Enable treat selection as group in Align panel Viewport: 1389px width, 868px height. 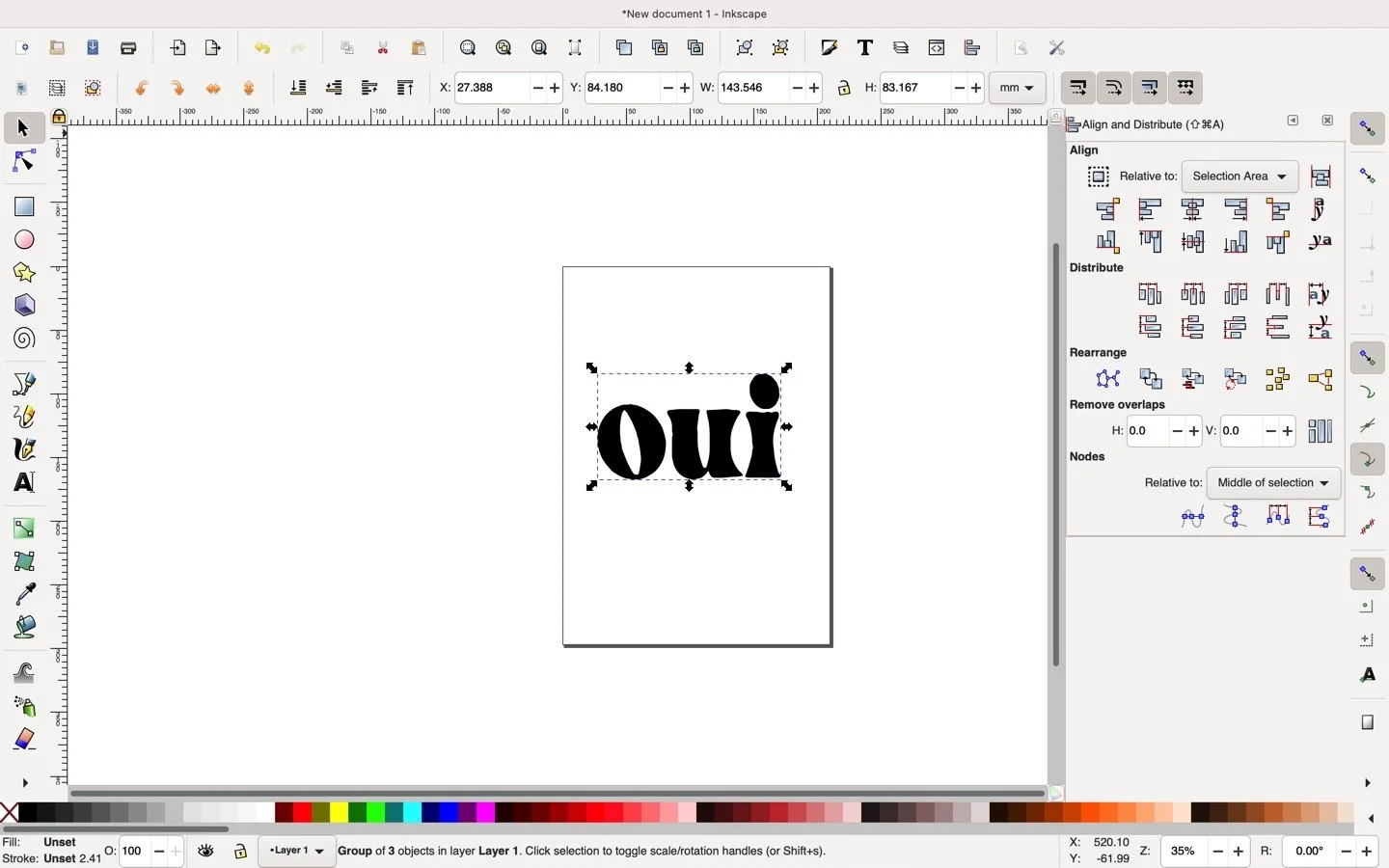pos(1099,176)
